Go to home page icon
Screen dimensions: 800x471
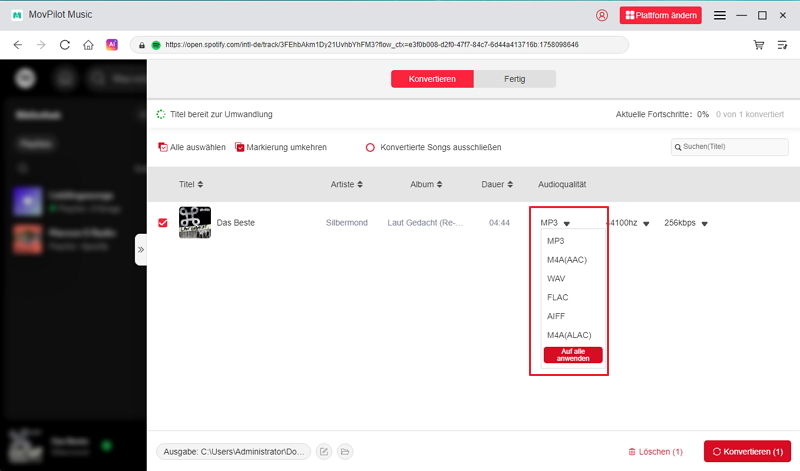[x=88, y=45]
